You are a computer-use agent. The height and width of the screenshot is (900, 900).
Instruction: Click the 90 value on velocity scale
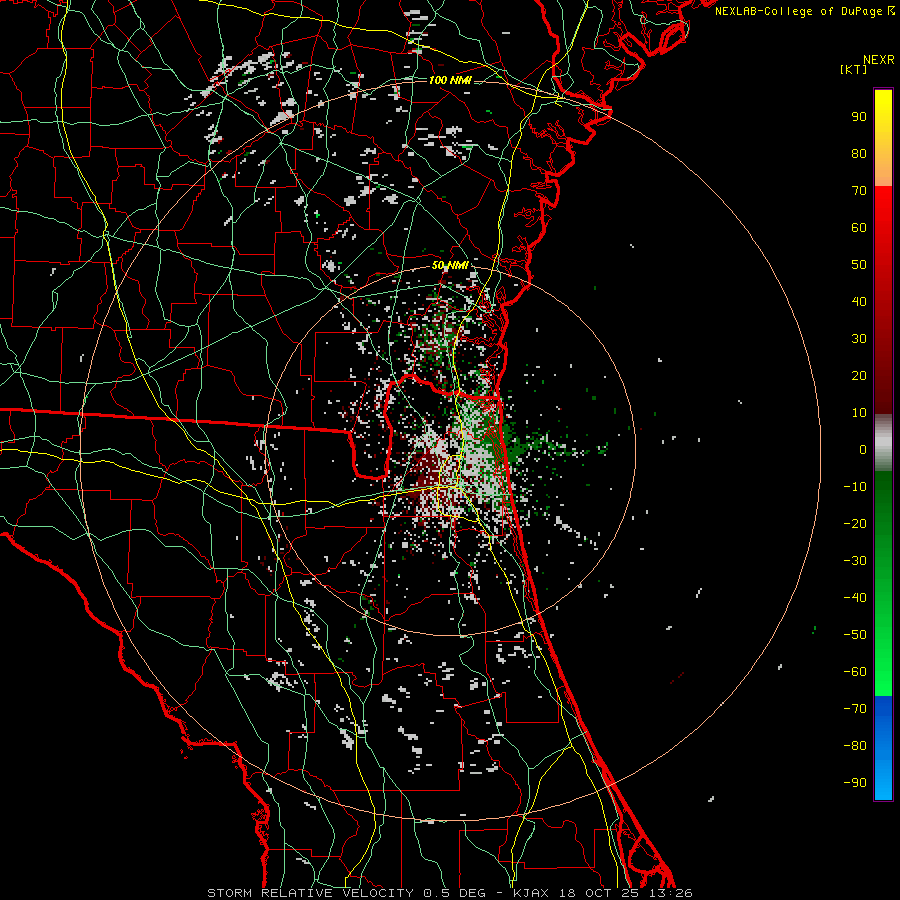[x=859, y=117]
